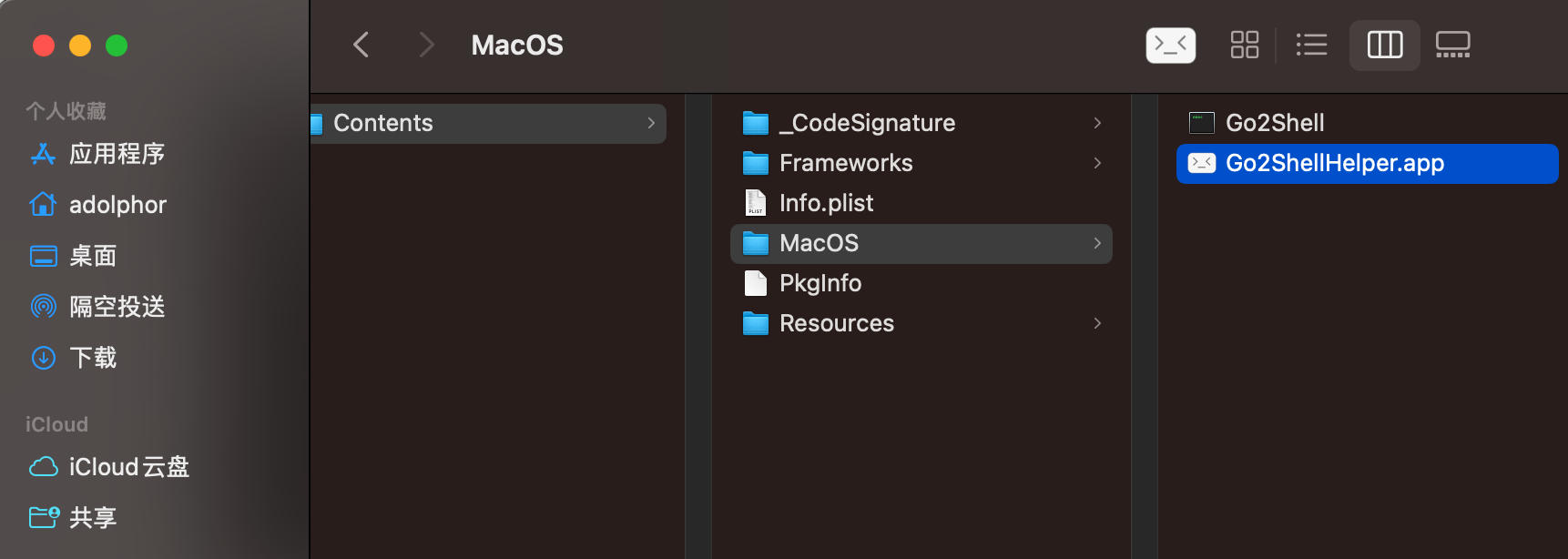Click the Go2Shell executable icon
The width and height of the screenshot is (1568, 559).
(1202, 123)
